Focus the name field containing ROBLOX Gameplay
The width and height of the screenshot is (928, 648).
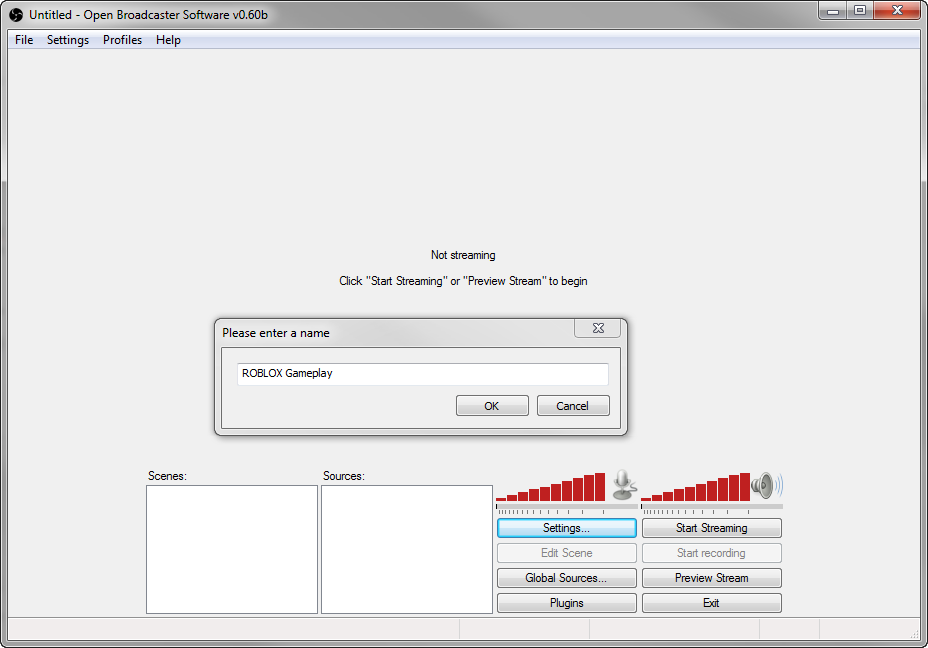point(423,373)
